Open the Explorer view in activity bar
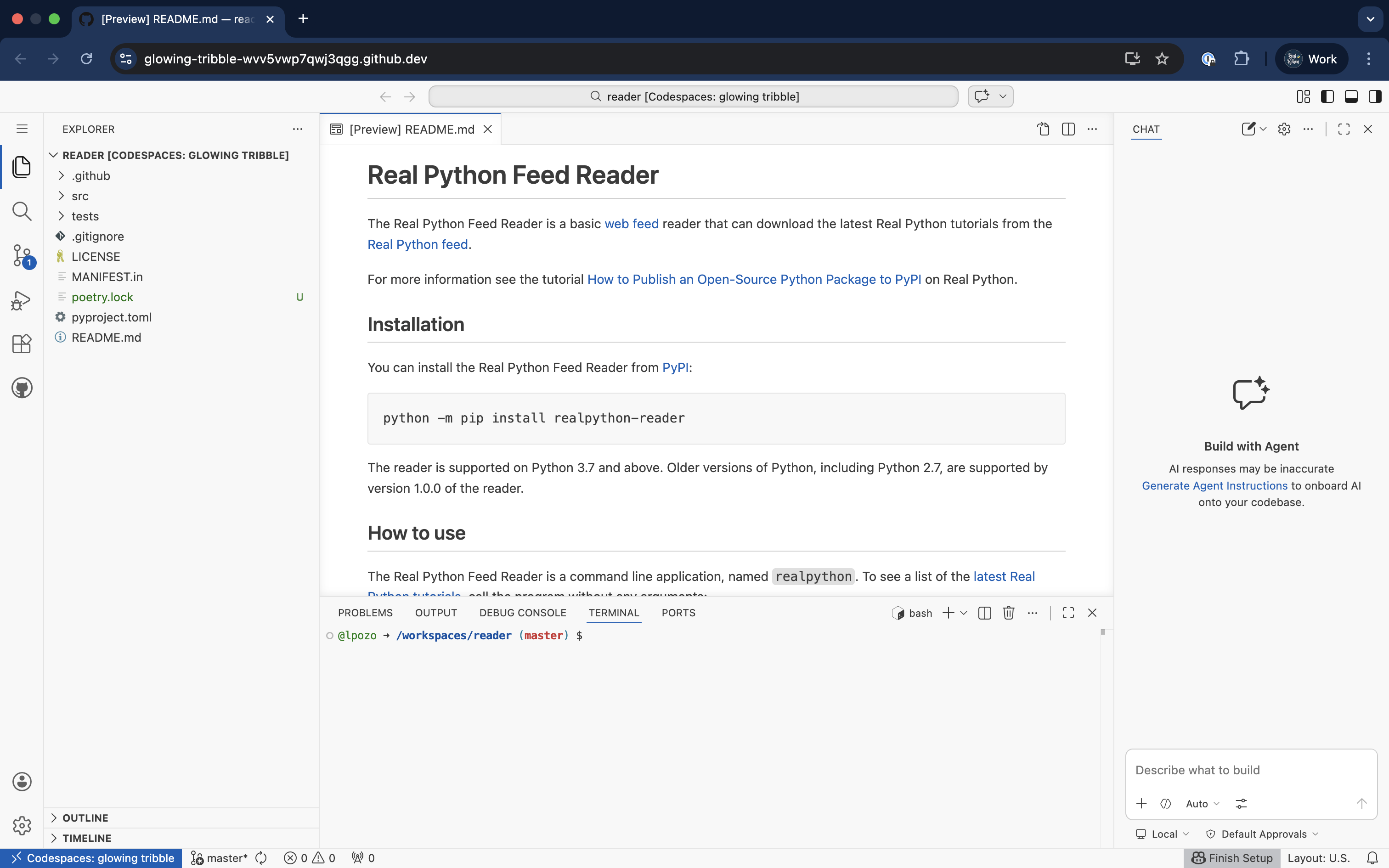This screenshot has width=1389, height=868. (x=22, y=167)
